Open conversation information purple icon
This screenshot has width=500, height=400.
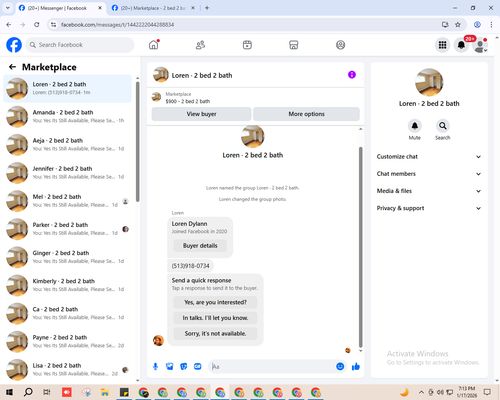(352, 75)
